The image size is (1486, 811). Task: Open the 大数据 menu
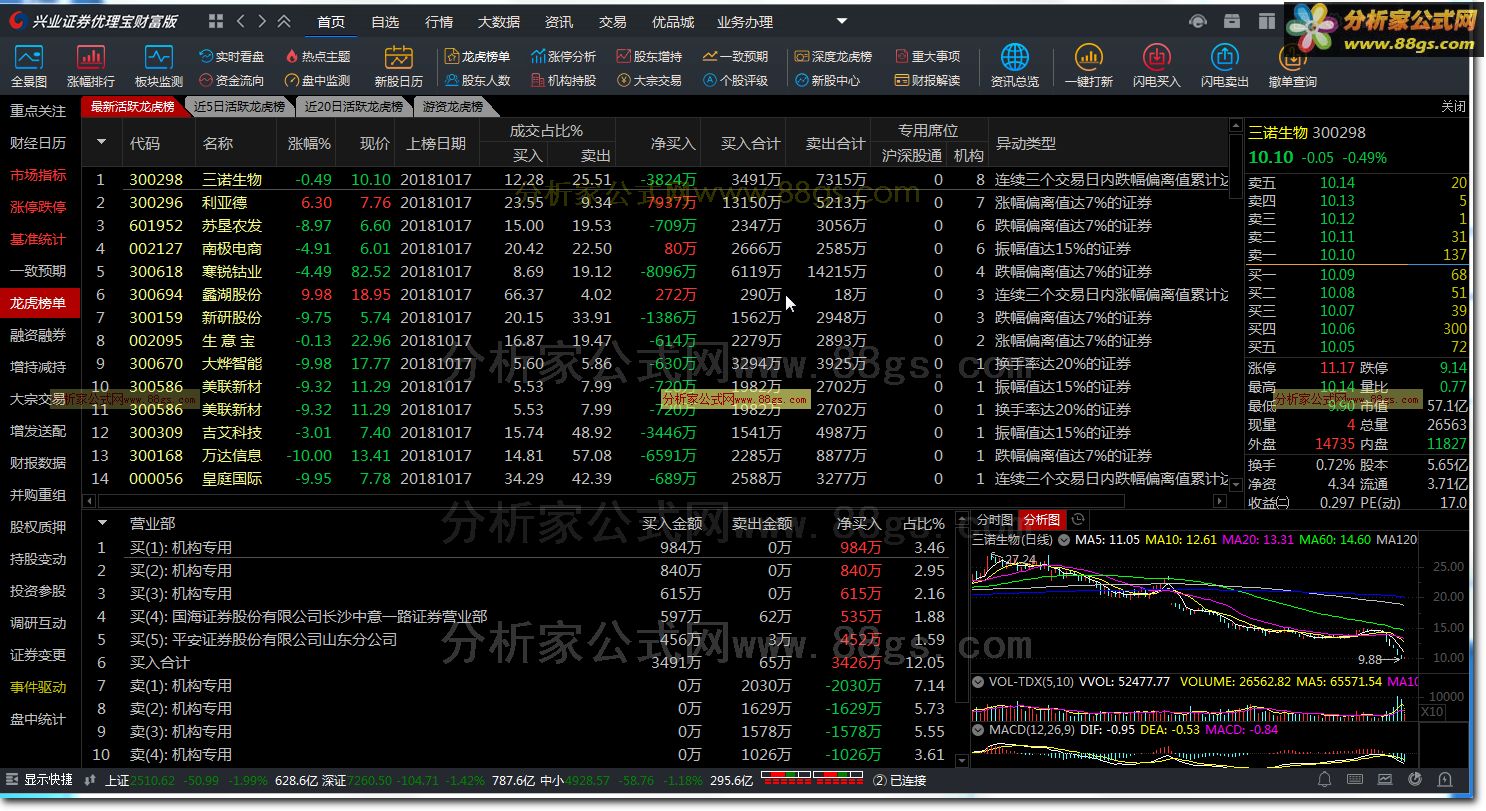point(499,21)
